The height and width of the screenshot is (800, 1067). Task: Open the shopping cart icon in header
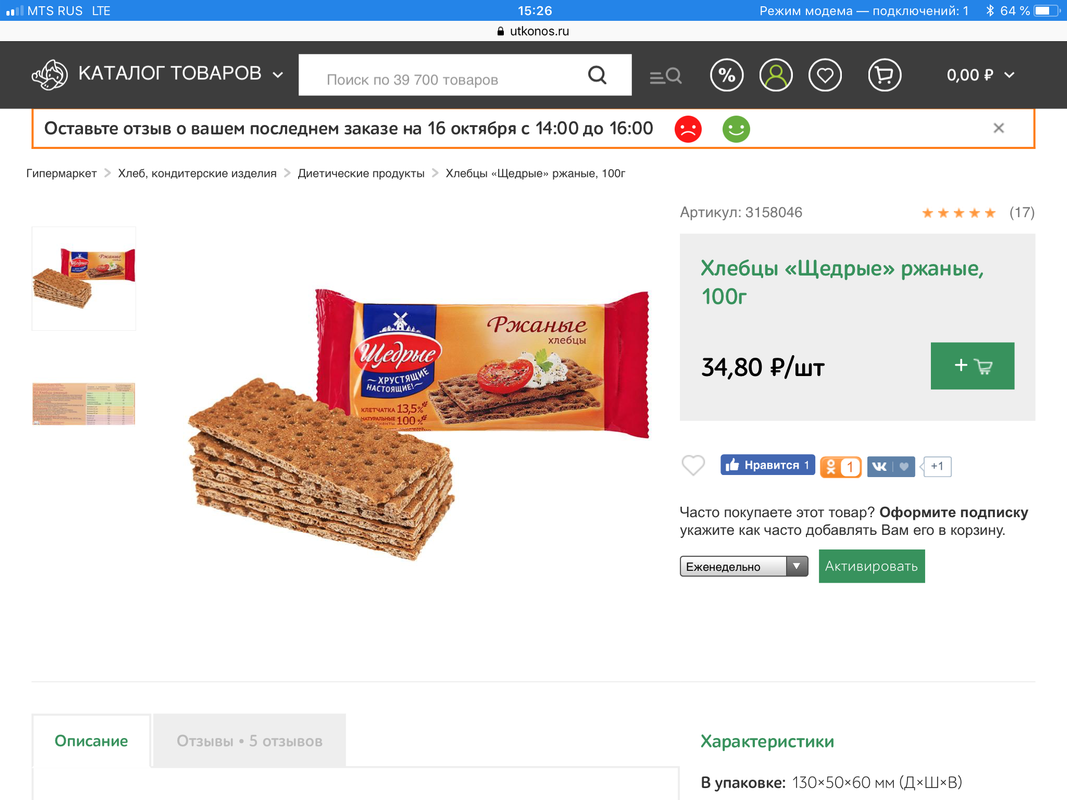click(885, 75)
